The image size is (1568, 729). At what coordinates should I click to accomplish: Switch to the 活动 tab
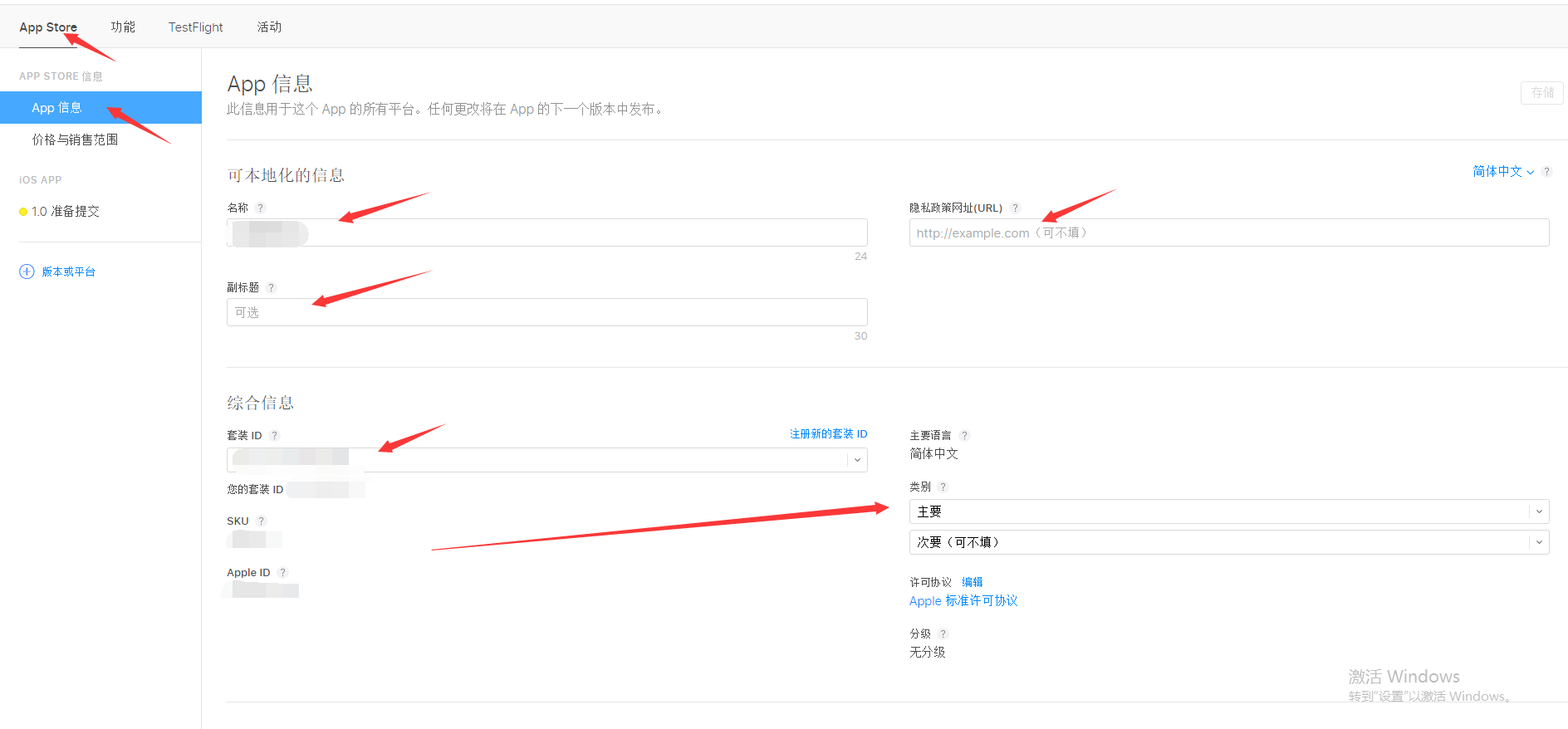pyautogui.click(x=269, y=27)
